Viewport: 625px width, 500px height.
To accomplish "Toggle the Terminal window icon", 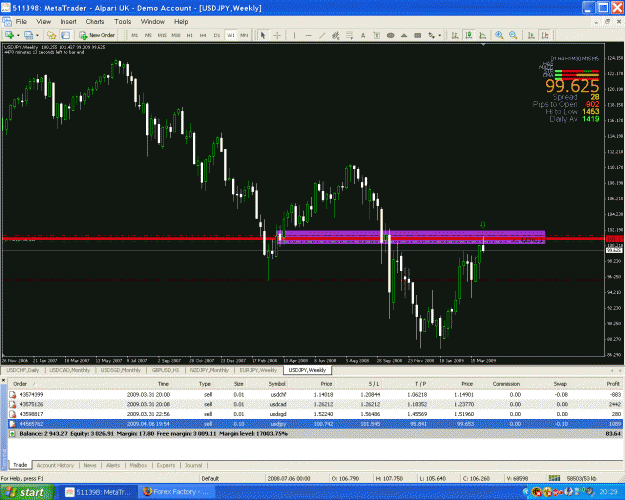I will [65, 35].
